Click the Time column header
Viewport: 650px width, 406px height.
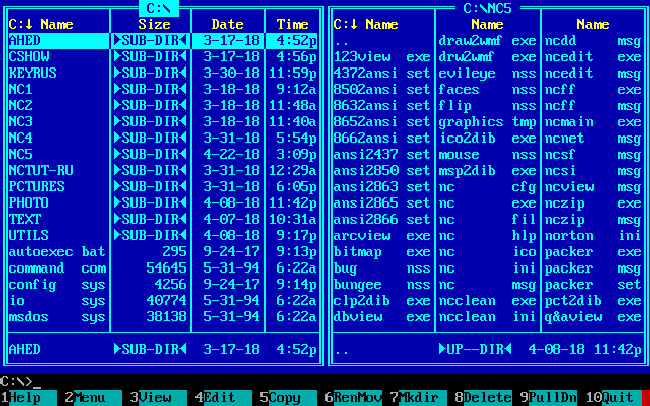pos(292,24)
